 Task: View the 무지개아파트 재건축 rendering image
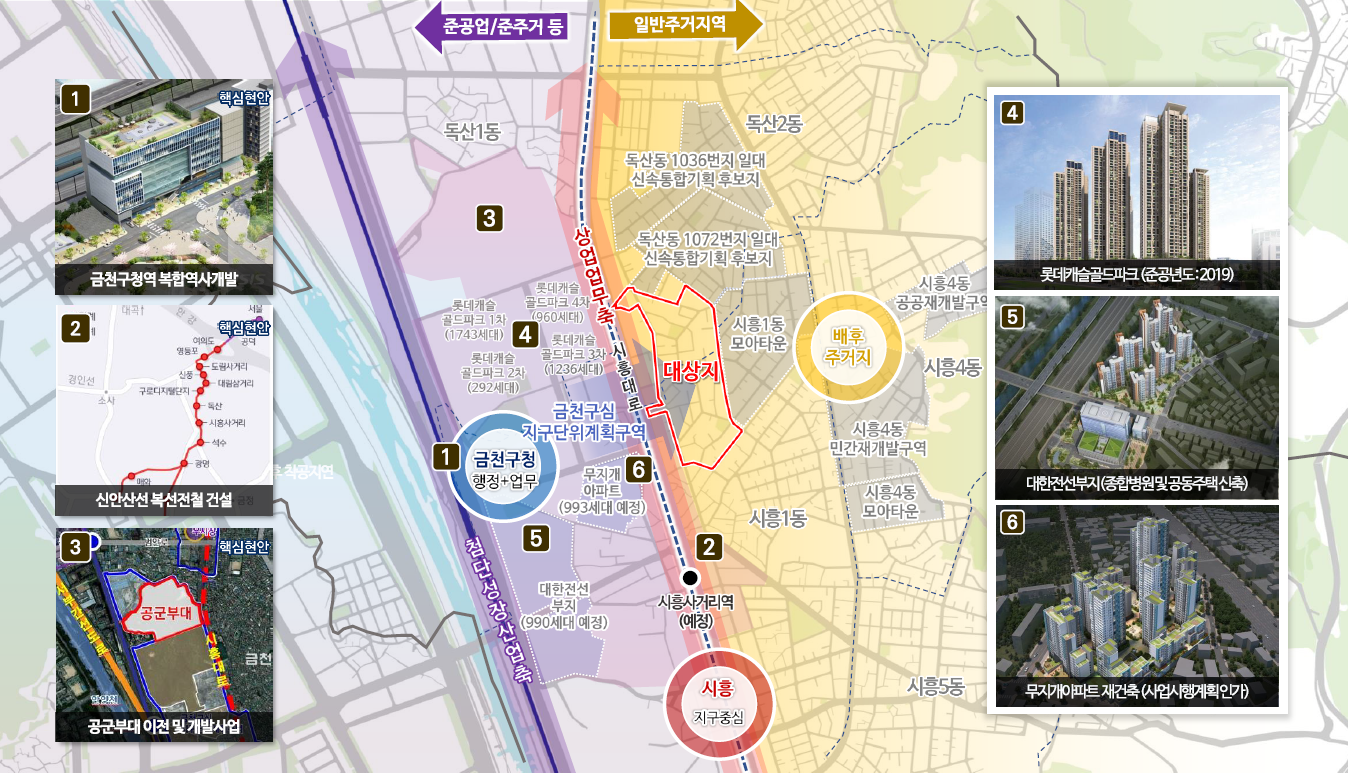[1137, 605]
